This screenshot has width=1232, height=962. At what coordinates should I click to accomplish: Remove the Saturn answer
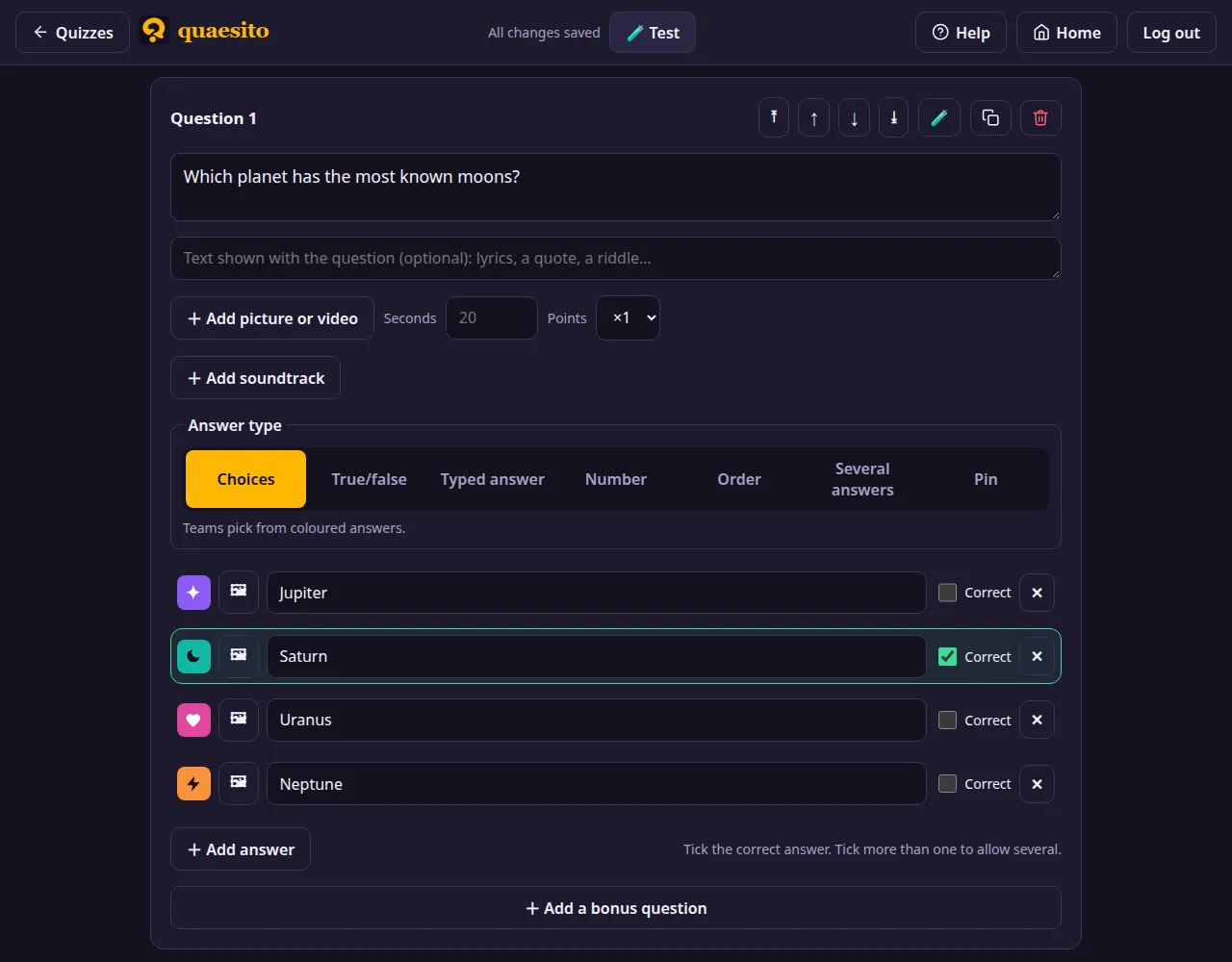tap(1037, 656)
